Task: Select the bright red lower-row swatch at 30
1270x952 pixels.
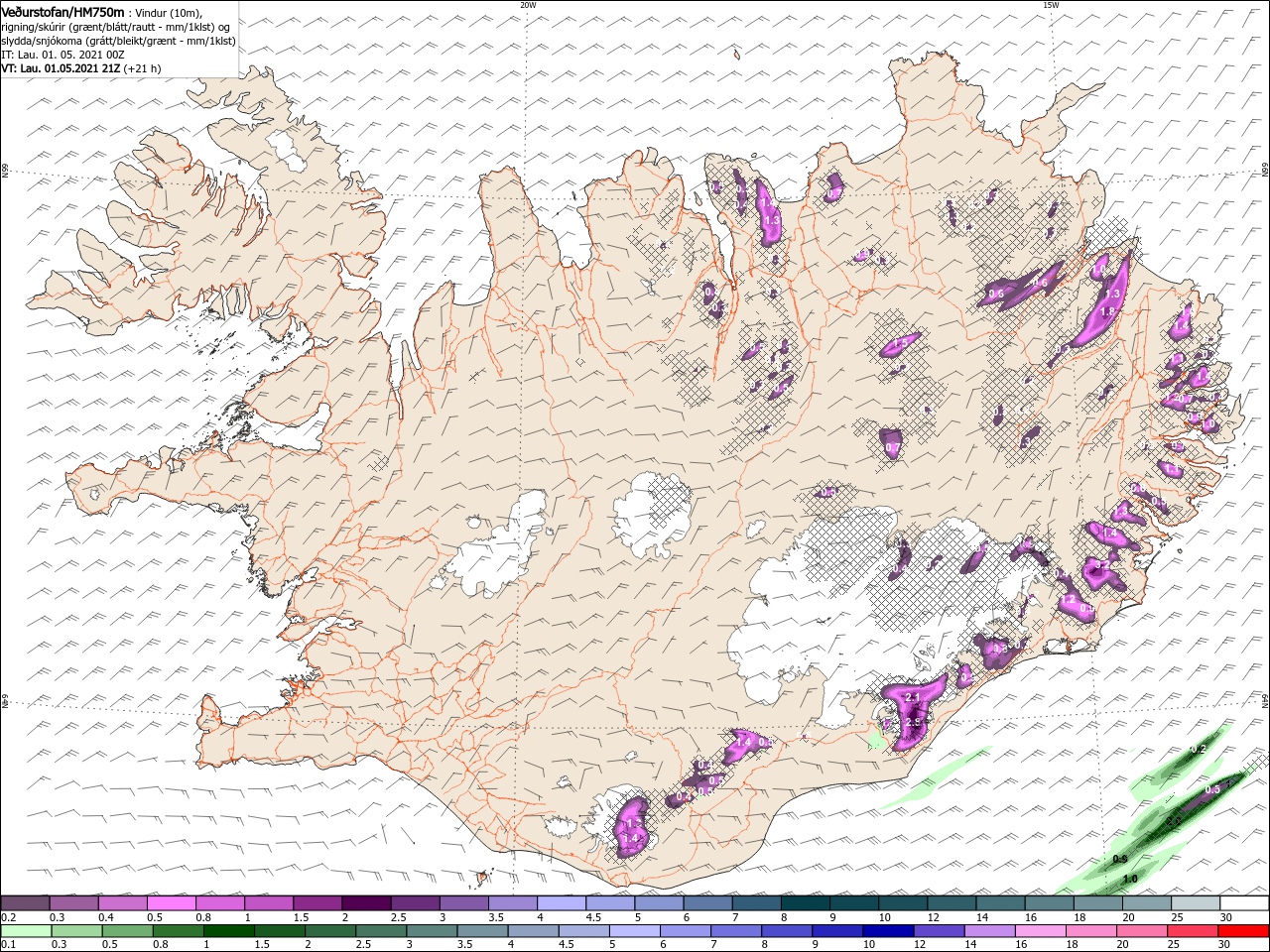Action: pos(1242,931)
